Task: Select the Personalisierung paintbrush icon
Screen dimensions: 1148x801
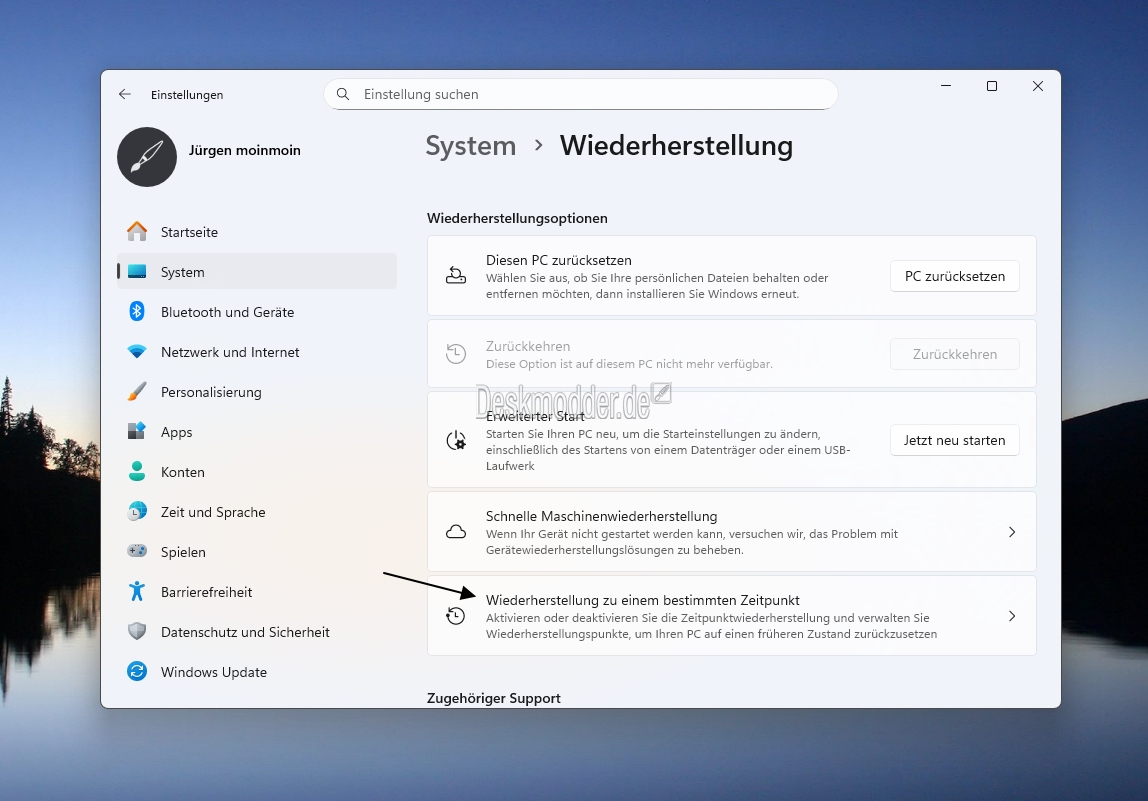Action: pyautogui.click(x=137, y=392)
